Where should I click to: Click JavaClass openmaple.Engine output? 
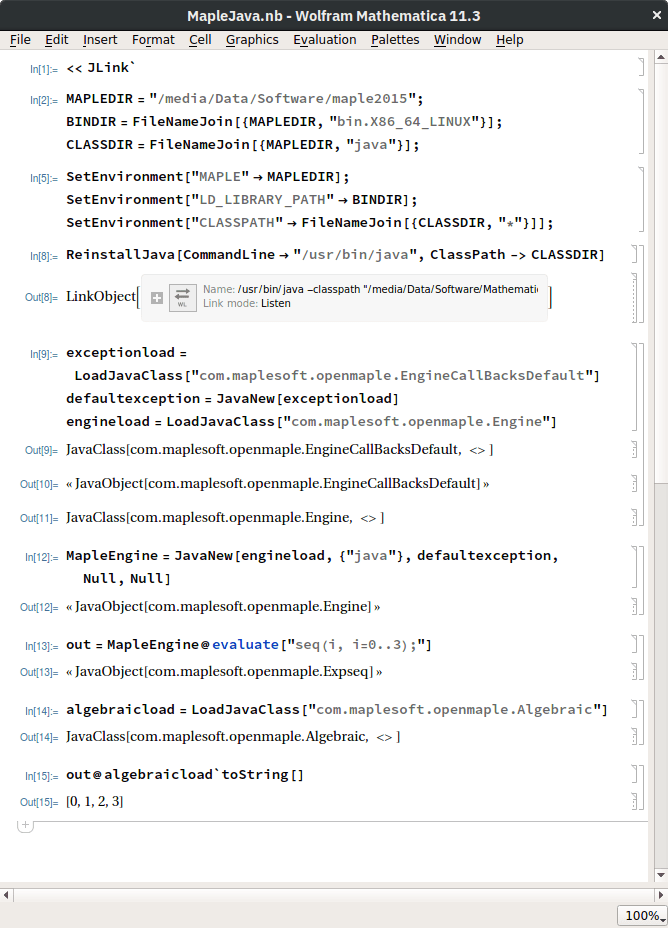(225, 518)
